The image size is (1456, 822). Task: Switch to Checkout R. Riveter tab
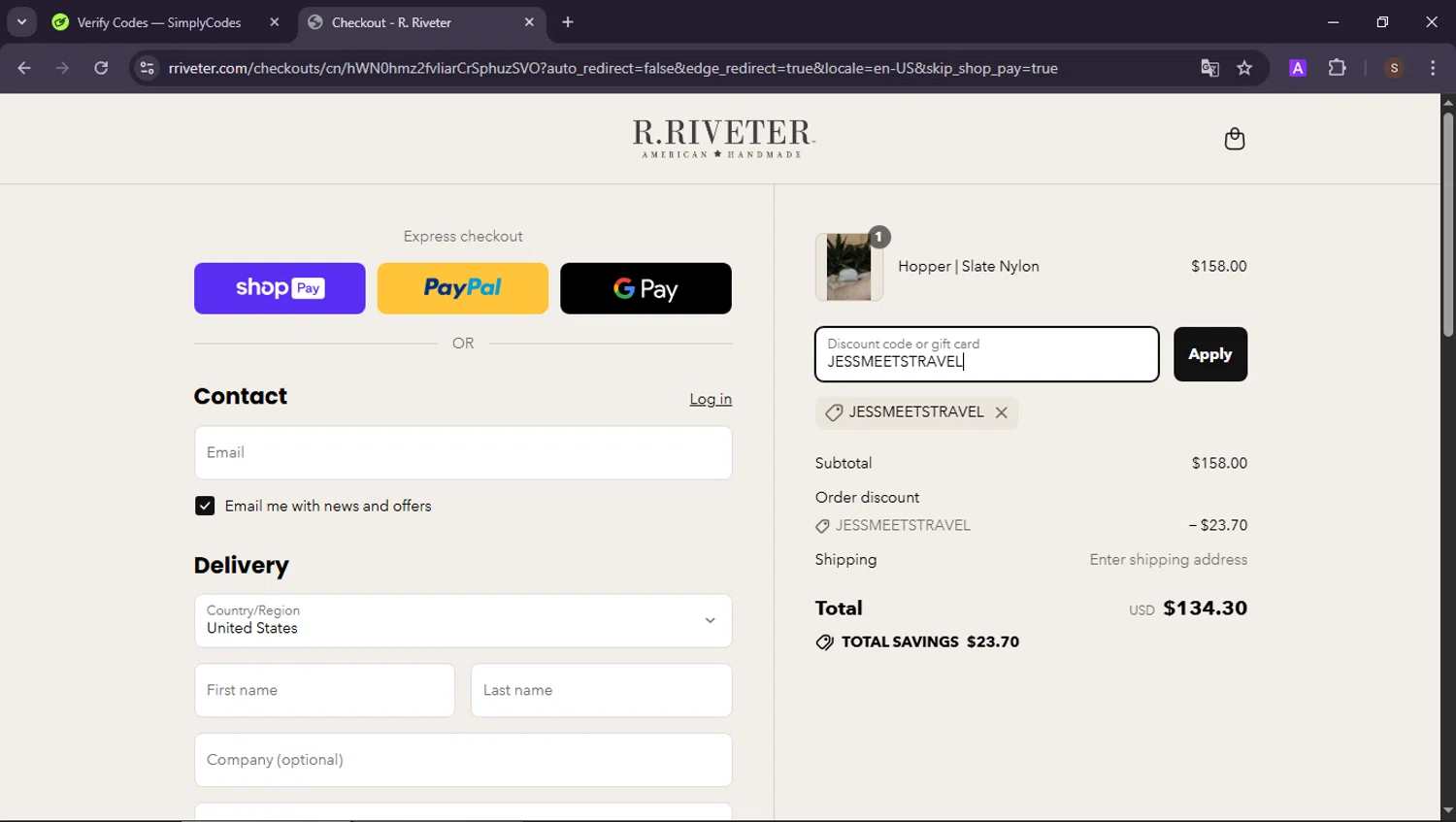[x=390, y=22]
